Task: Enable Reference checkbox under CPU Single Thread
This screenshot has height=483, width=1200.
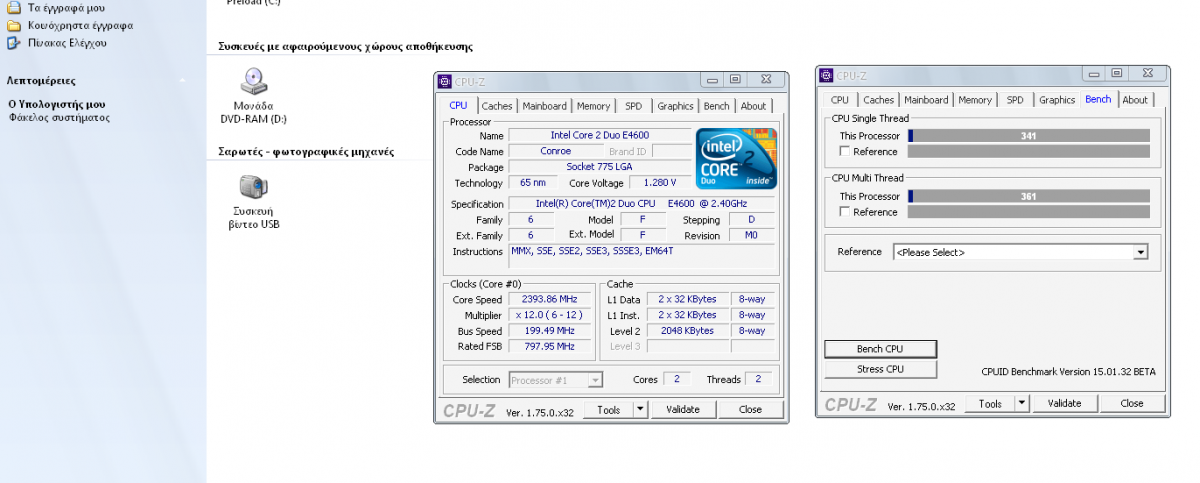Action: tap(845, 152)
